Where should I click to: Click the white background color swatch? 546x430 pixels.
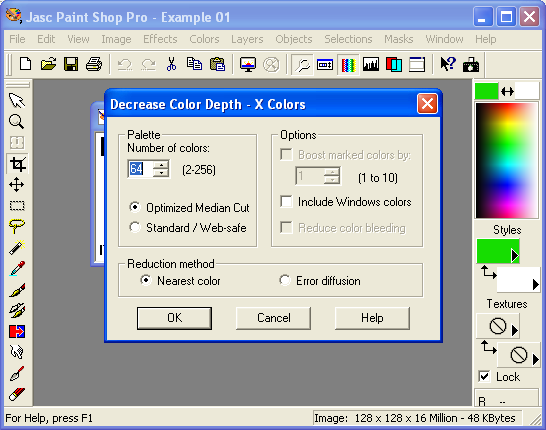click(x=527, y=91)
